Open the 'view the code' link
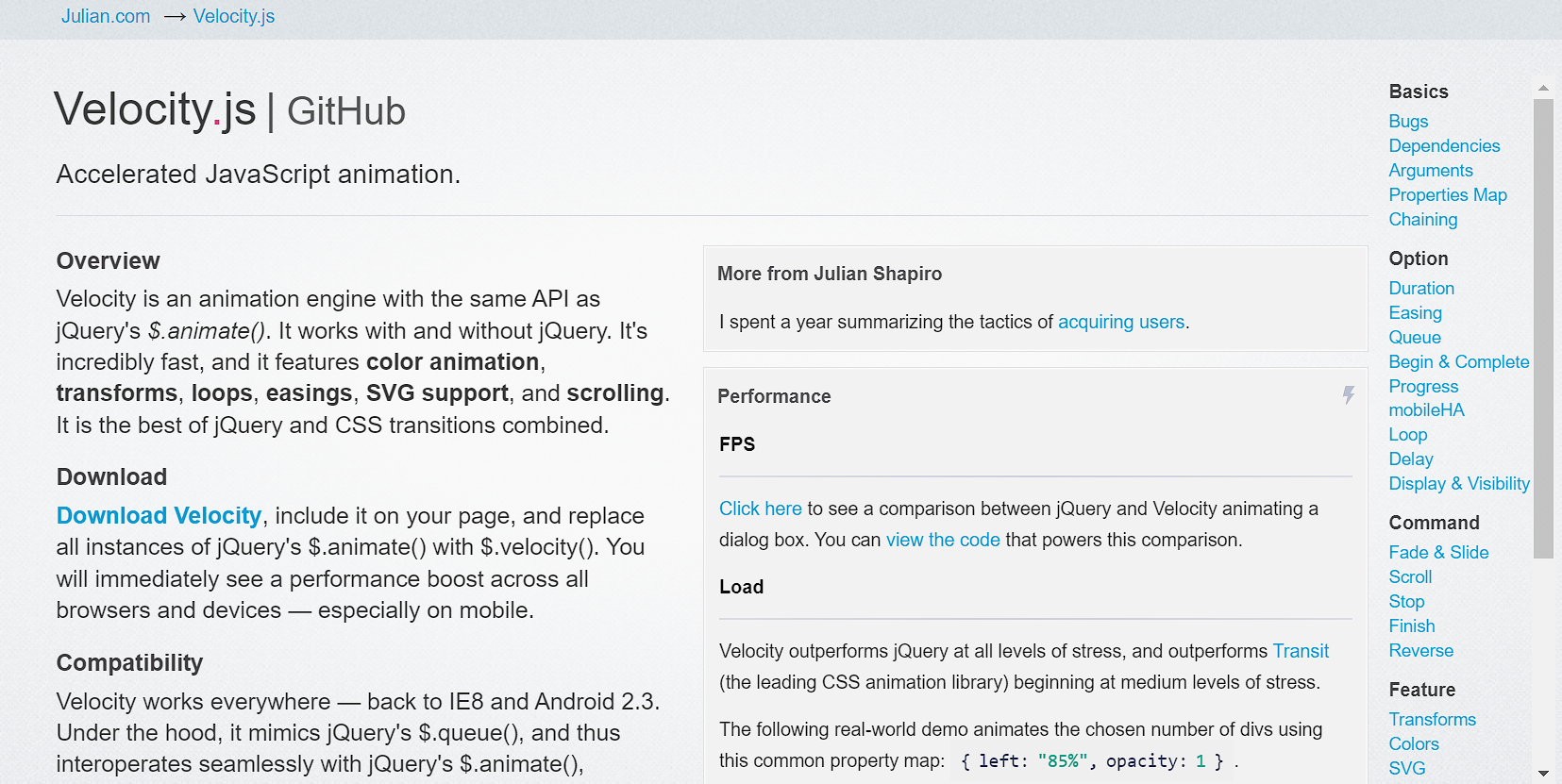The height and width of the screenshot is (784, 1562). click(x=943, y=540)
